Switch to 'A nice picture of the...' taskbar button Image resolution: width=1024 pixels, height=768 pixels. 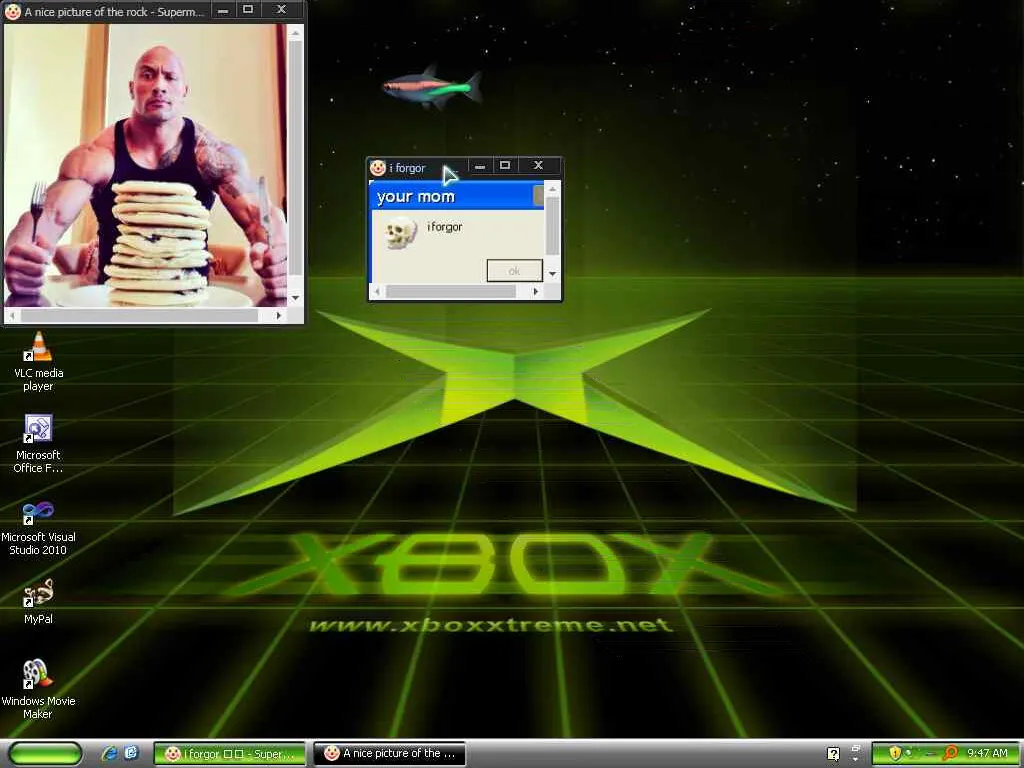point(389,754)
